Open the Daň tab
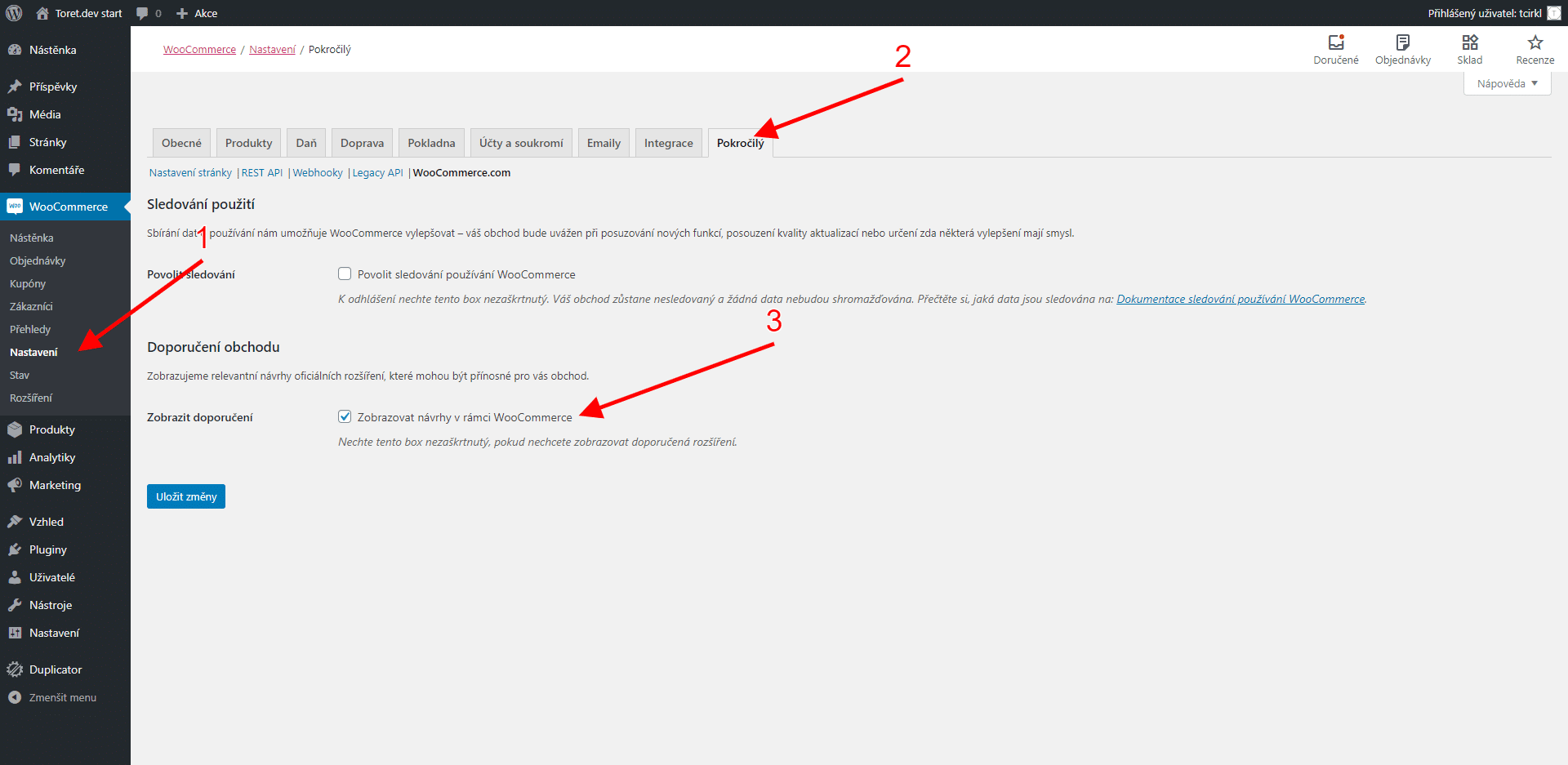1568x765 pixels. [306, 143]
